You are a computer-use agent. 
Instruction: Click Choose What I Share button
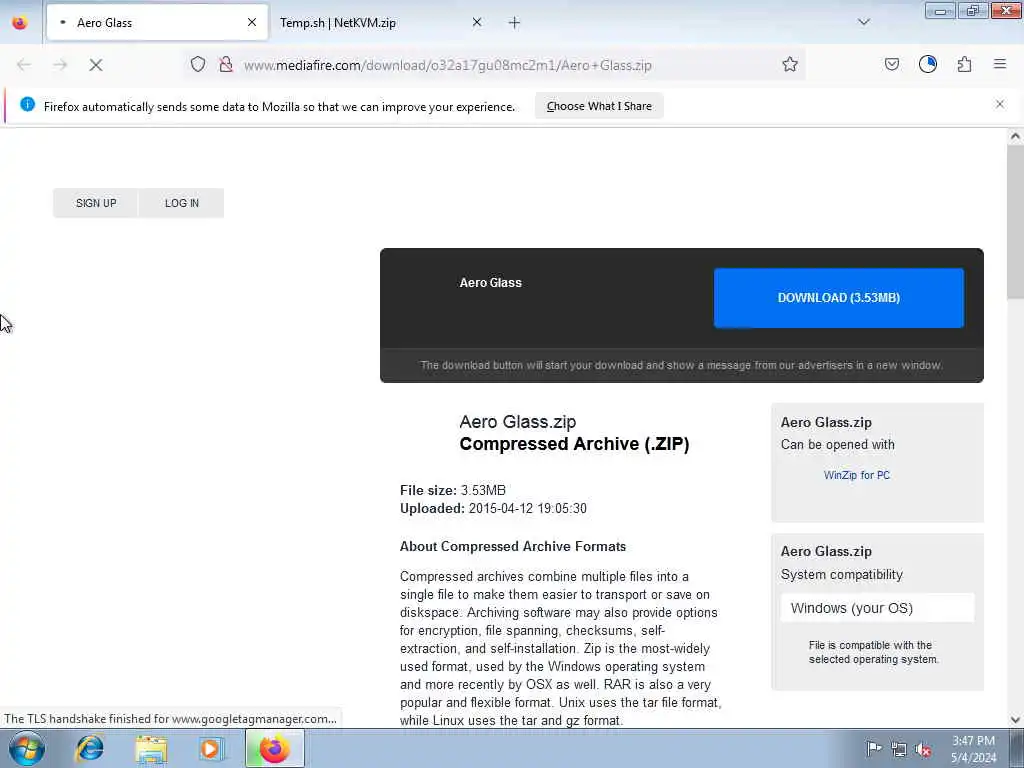pos(599,106)
